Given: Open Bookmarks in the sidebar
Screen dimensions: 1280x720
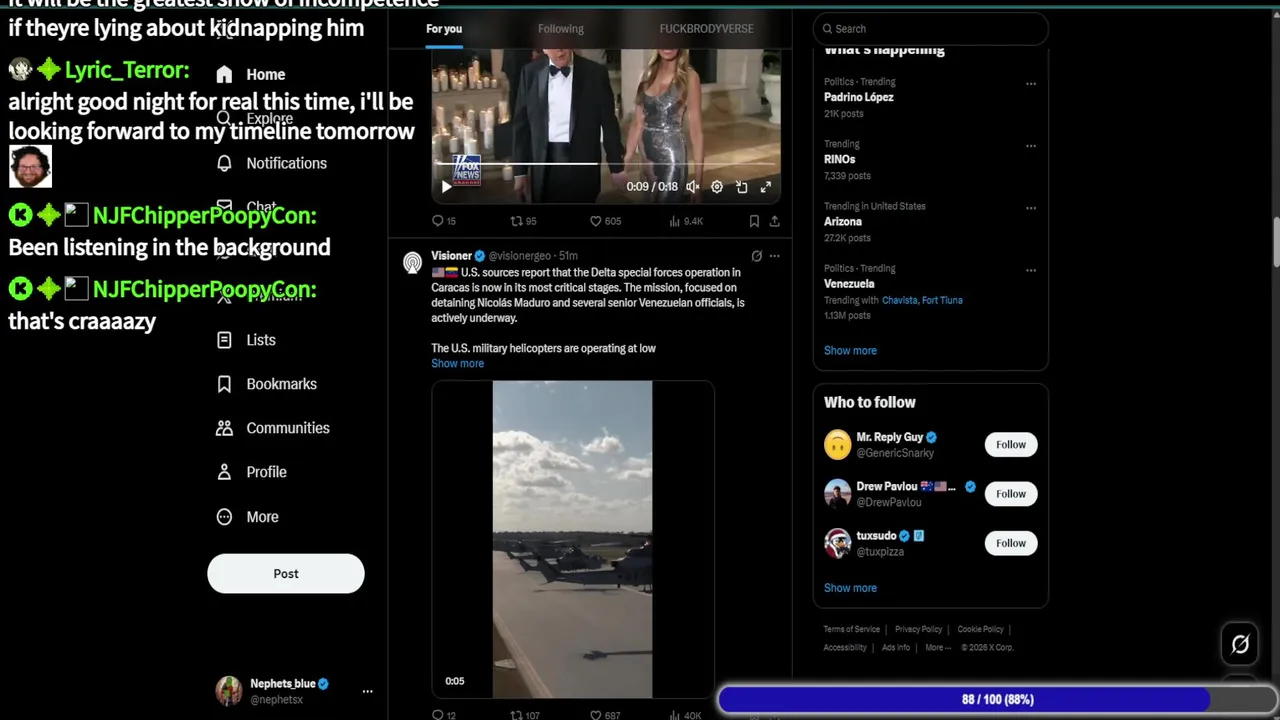Looking at the screenshot, I should [x=267, y=384].
